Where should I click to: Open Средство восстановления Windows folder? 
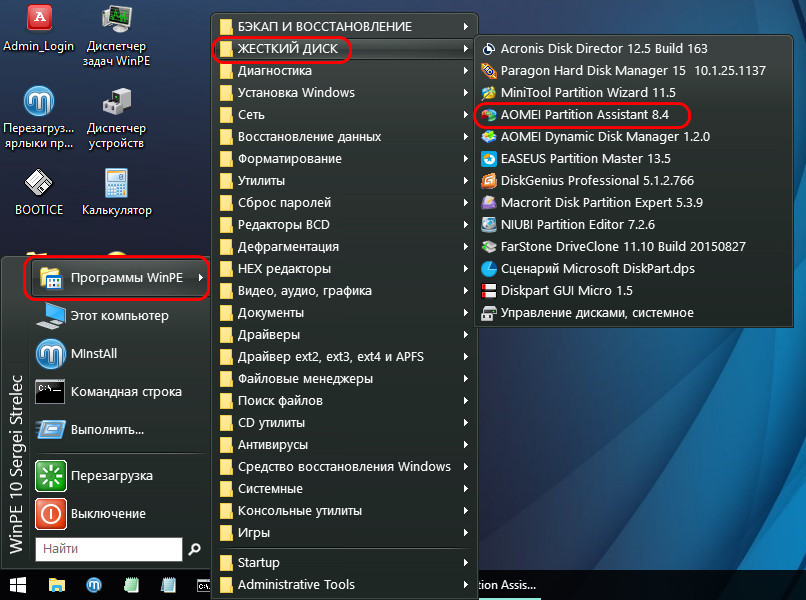coord(344,467)
